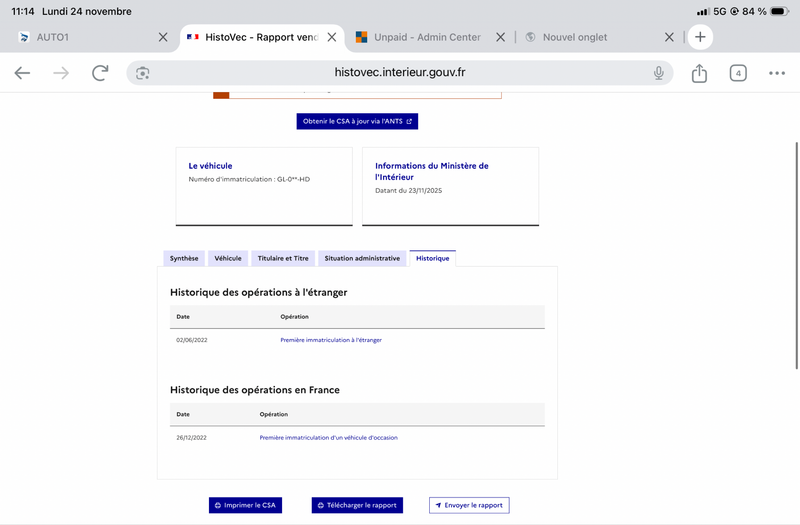The image size is (800, 525).
Task: Tap the site settings icon in address bar
Action: click(143, 73)
